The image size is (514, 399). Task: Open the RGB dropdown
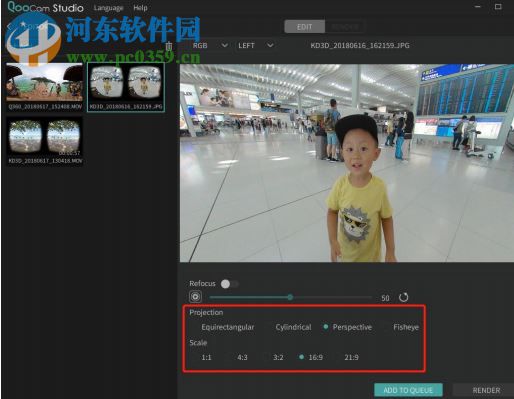coord(210,46)
